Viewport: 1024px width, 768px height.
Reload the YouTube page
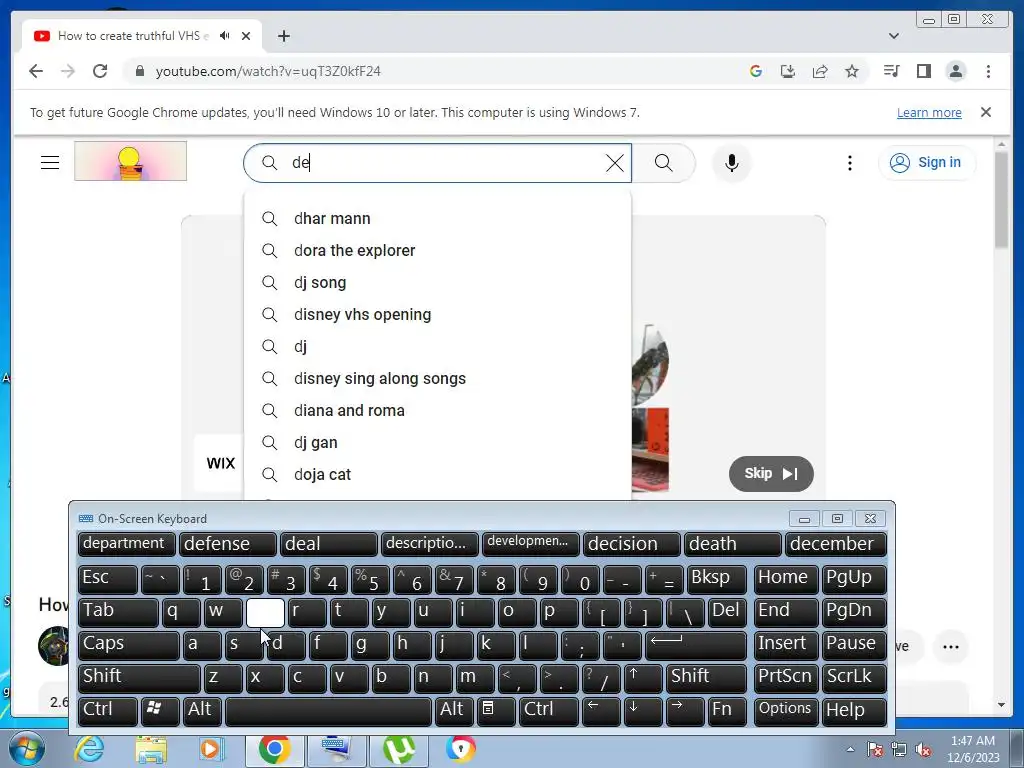coord(100,71)
